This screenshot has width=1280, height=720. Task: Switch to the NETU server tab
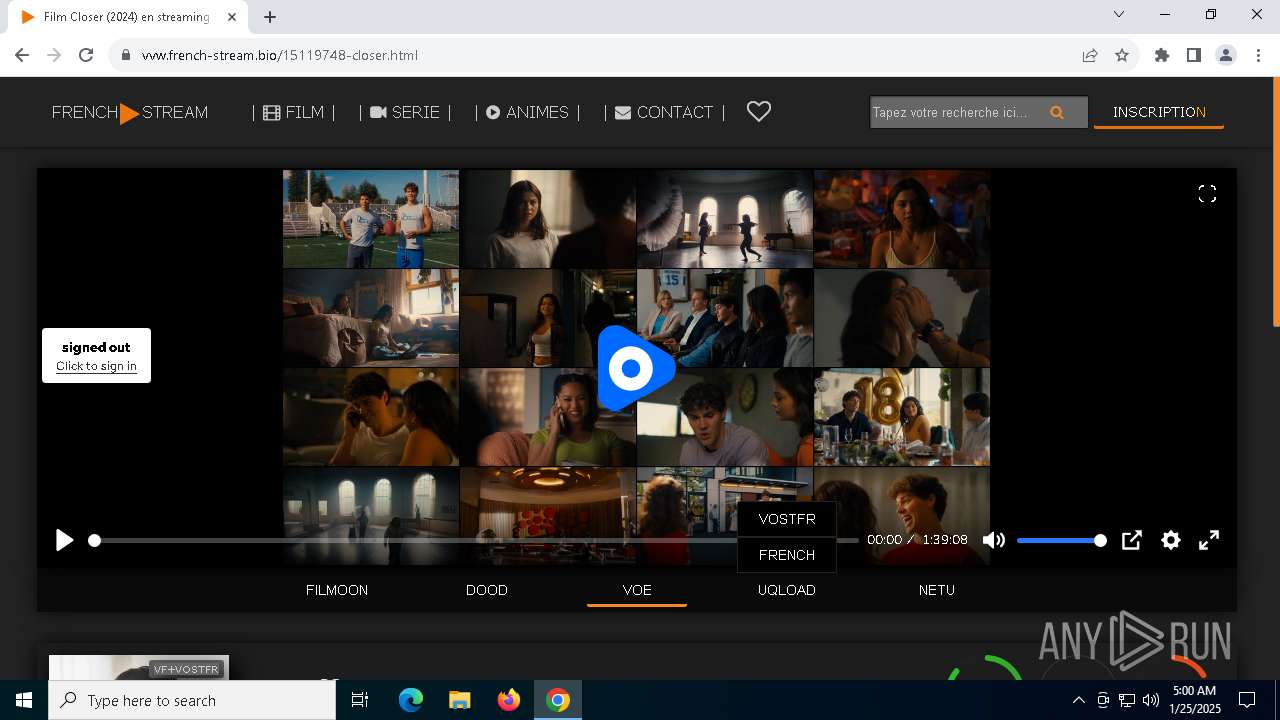[937, 590]
